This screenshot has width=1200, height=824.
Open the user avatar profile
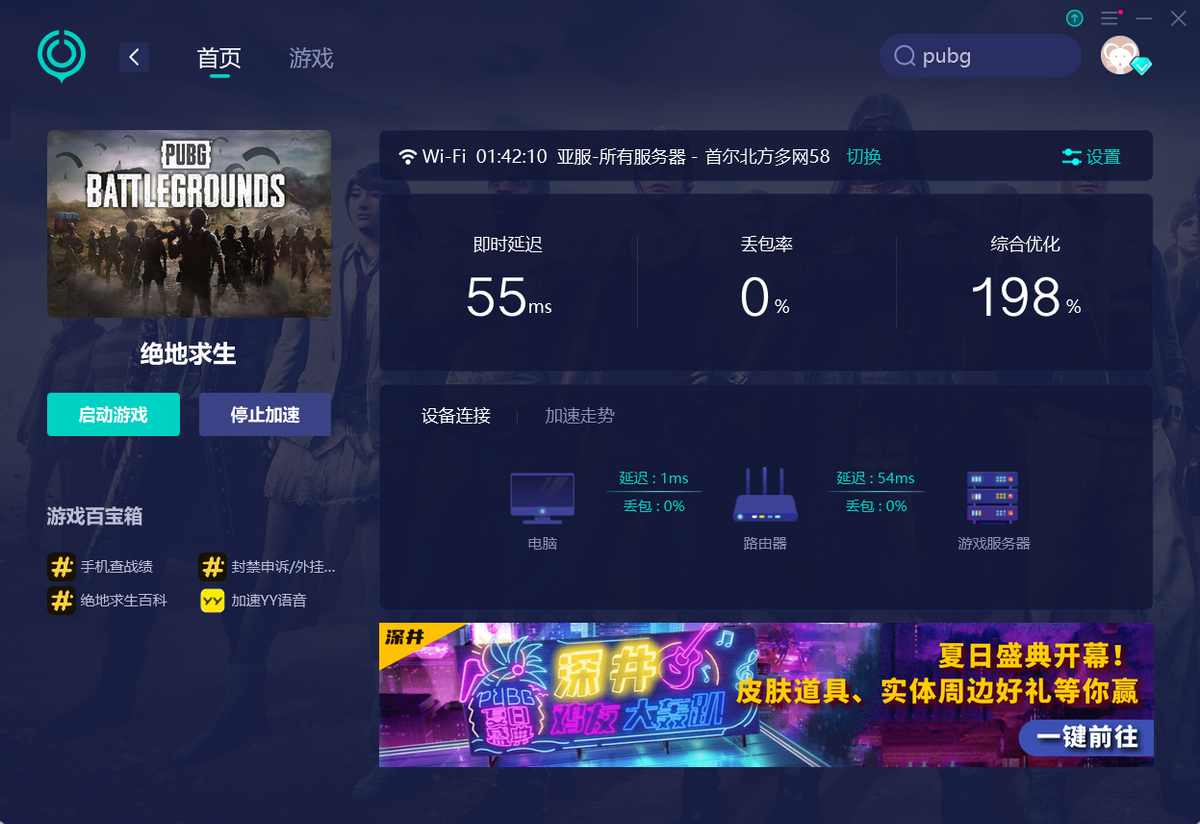point(1120,55)
